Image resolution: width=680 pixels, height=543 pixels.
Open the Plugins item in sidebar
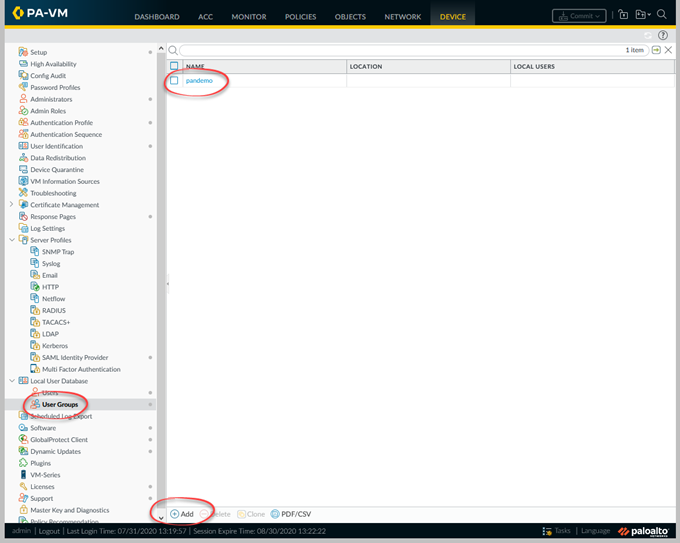click(40, 463)
